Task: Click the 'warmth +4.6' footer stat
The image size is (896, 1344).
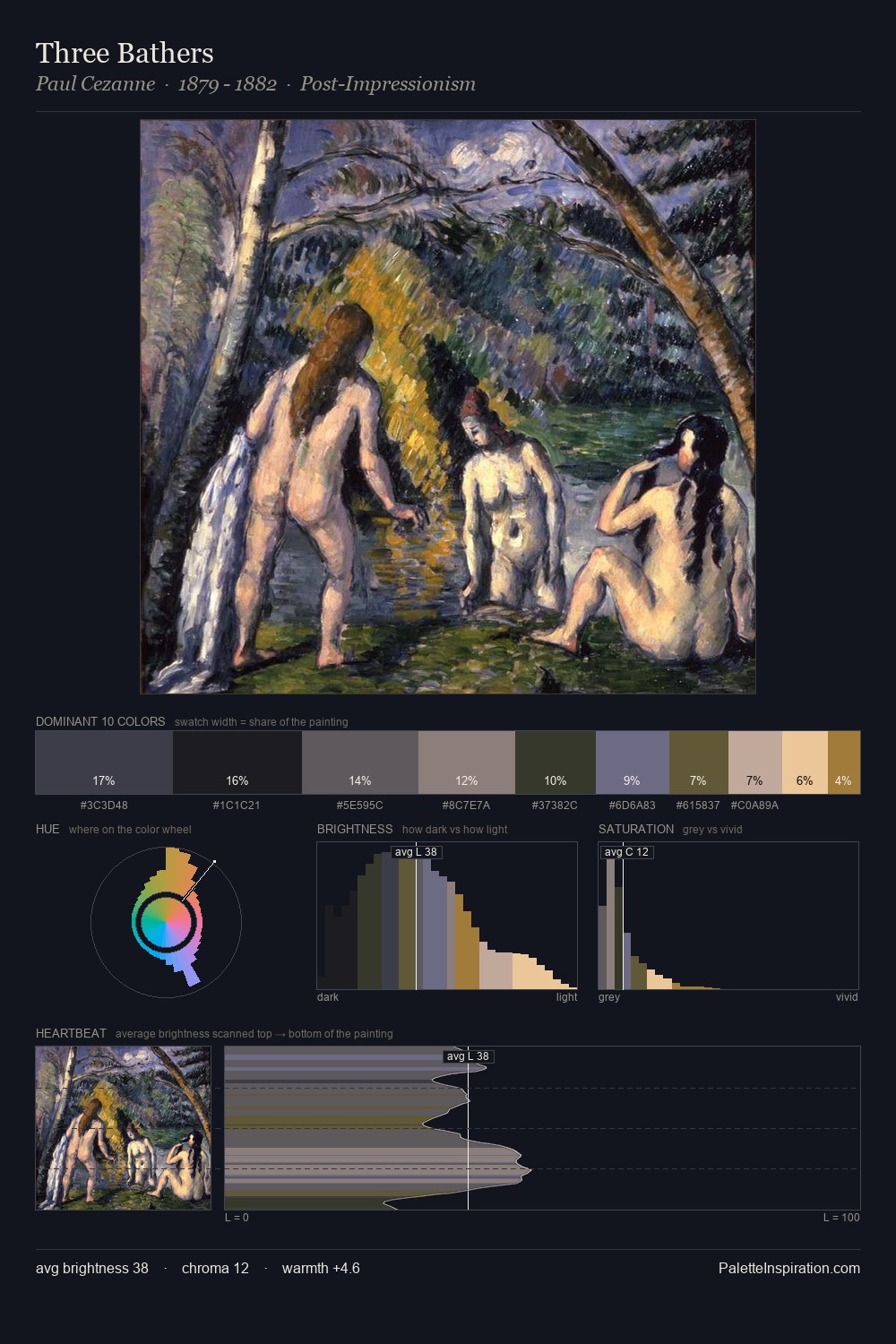Action: 321,1268
